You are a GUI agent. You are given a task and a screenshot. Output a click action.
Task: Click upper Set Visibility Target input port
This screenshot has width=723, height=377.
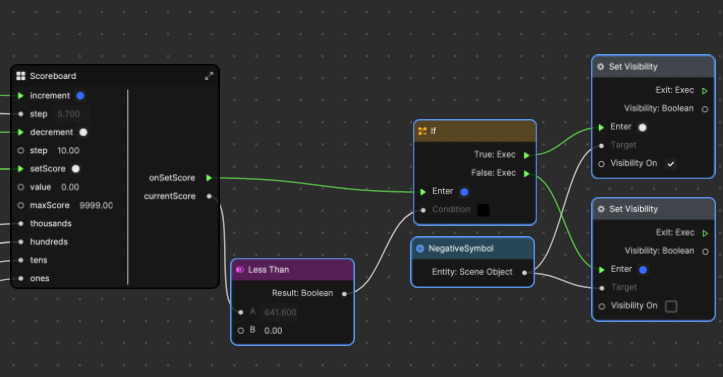(x=601, y=146)
